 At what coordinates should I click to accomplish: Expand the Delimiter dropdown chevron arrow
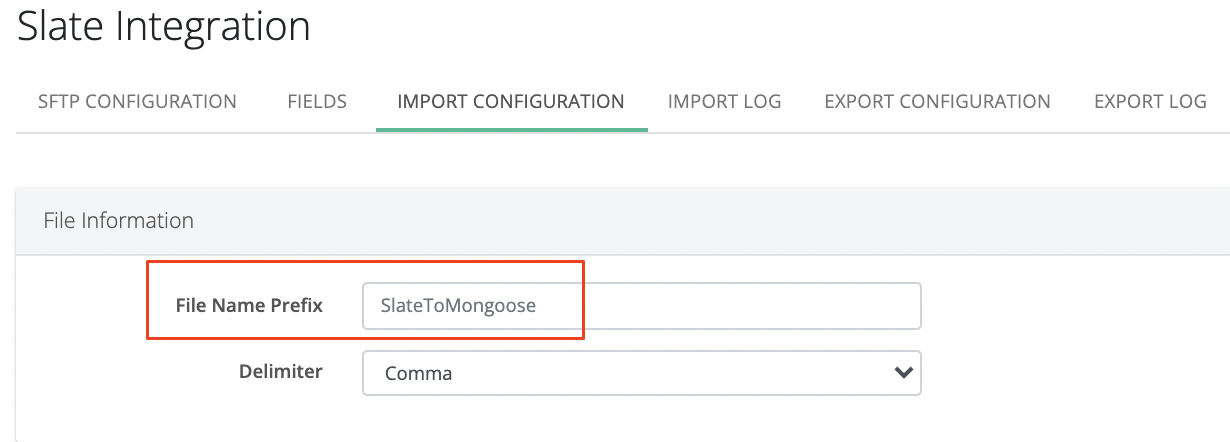pyautogui.click(x=902, y=373)
